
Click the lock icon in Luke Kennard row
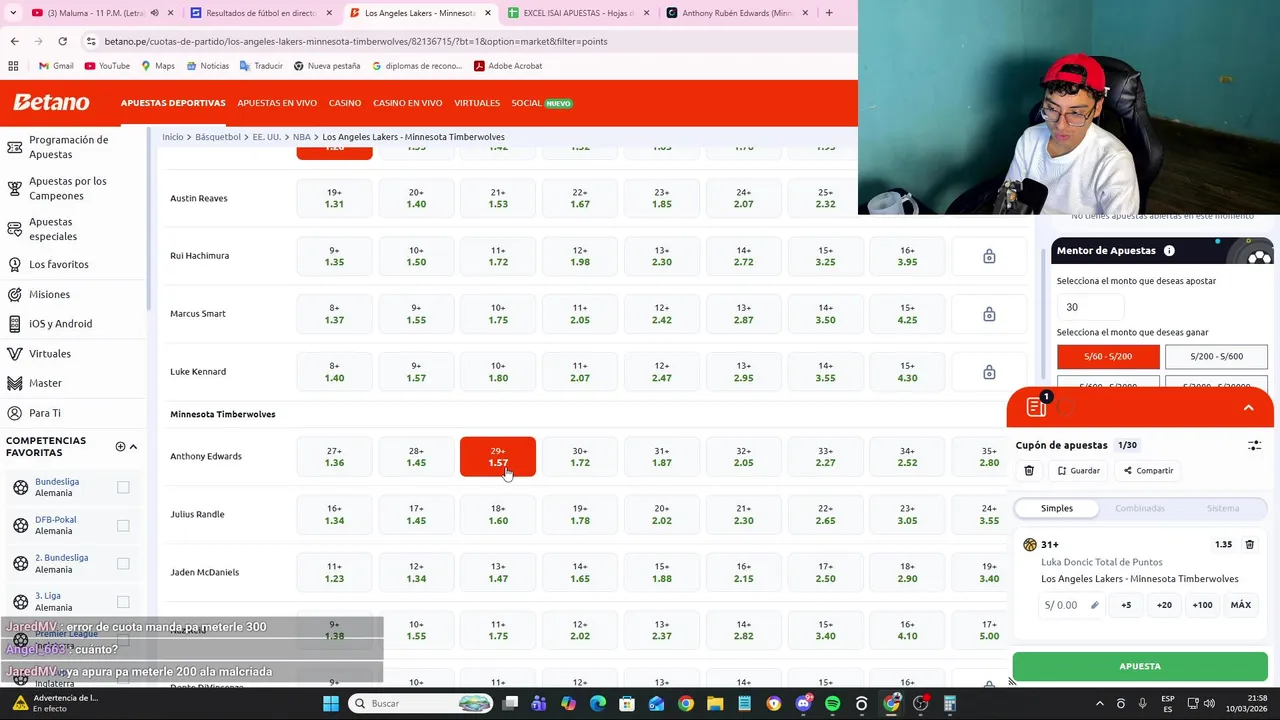[x=989, y=373]
